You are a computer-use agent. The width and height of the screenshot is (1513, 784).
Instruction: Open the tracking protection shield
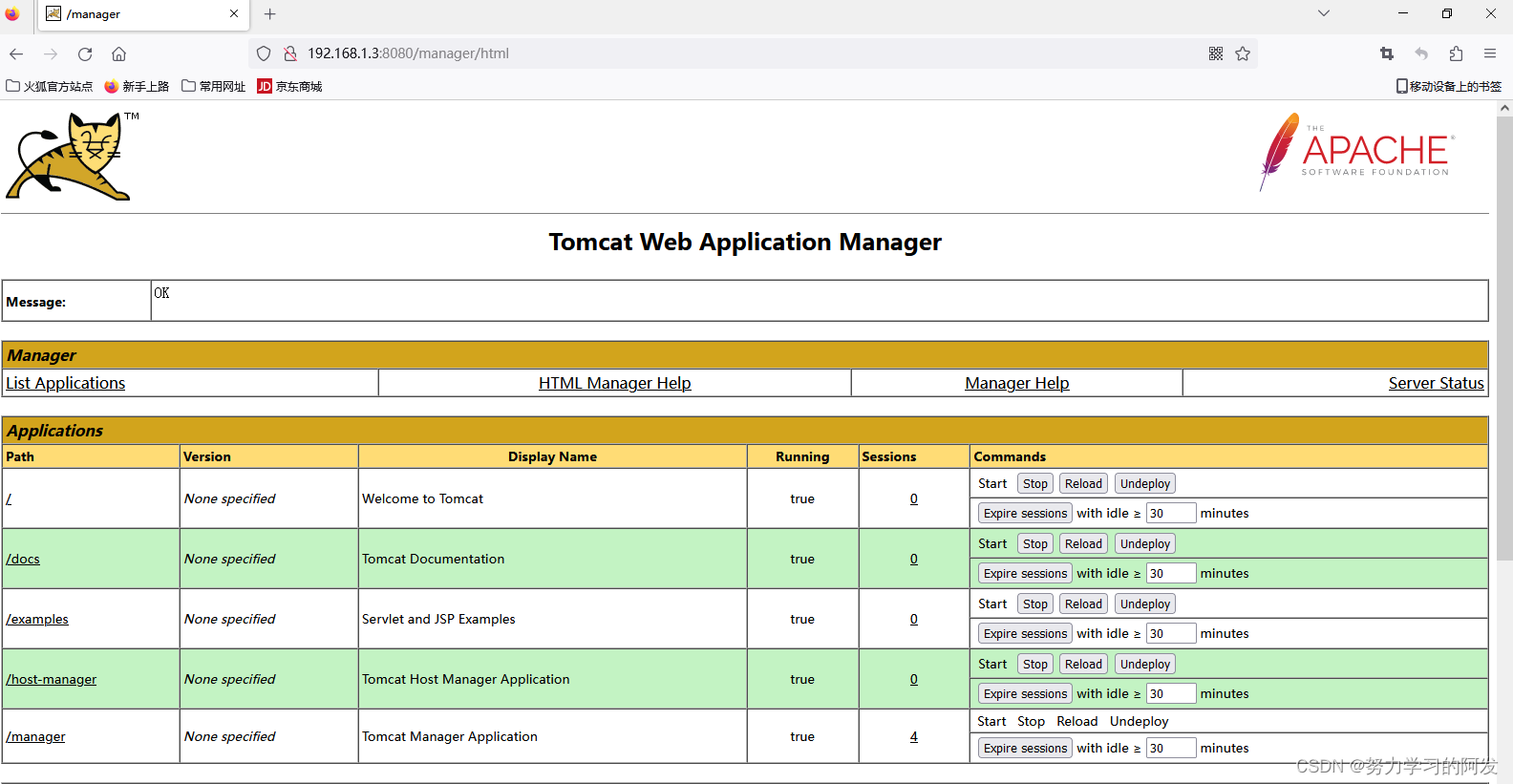pyautogui.click(x=264, y=53)
